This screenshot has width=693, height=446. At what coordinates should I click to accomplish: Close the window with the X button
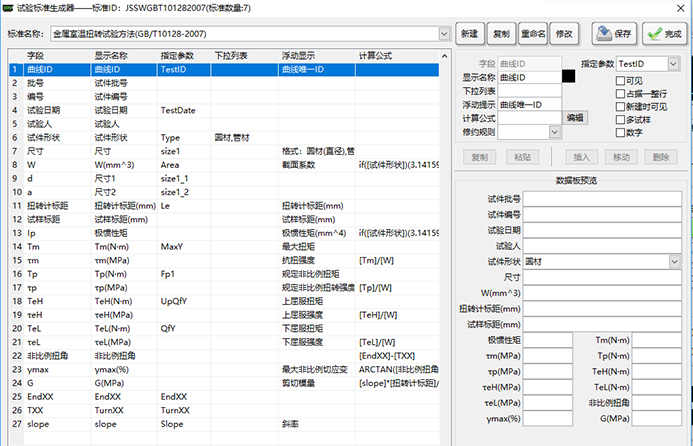pyautogui.click(x=680, y=7)
